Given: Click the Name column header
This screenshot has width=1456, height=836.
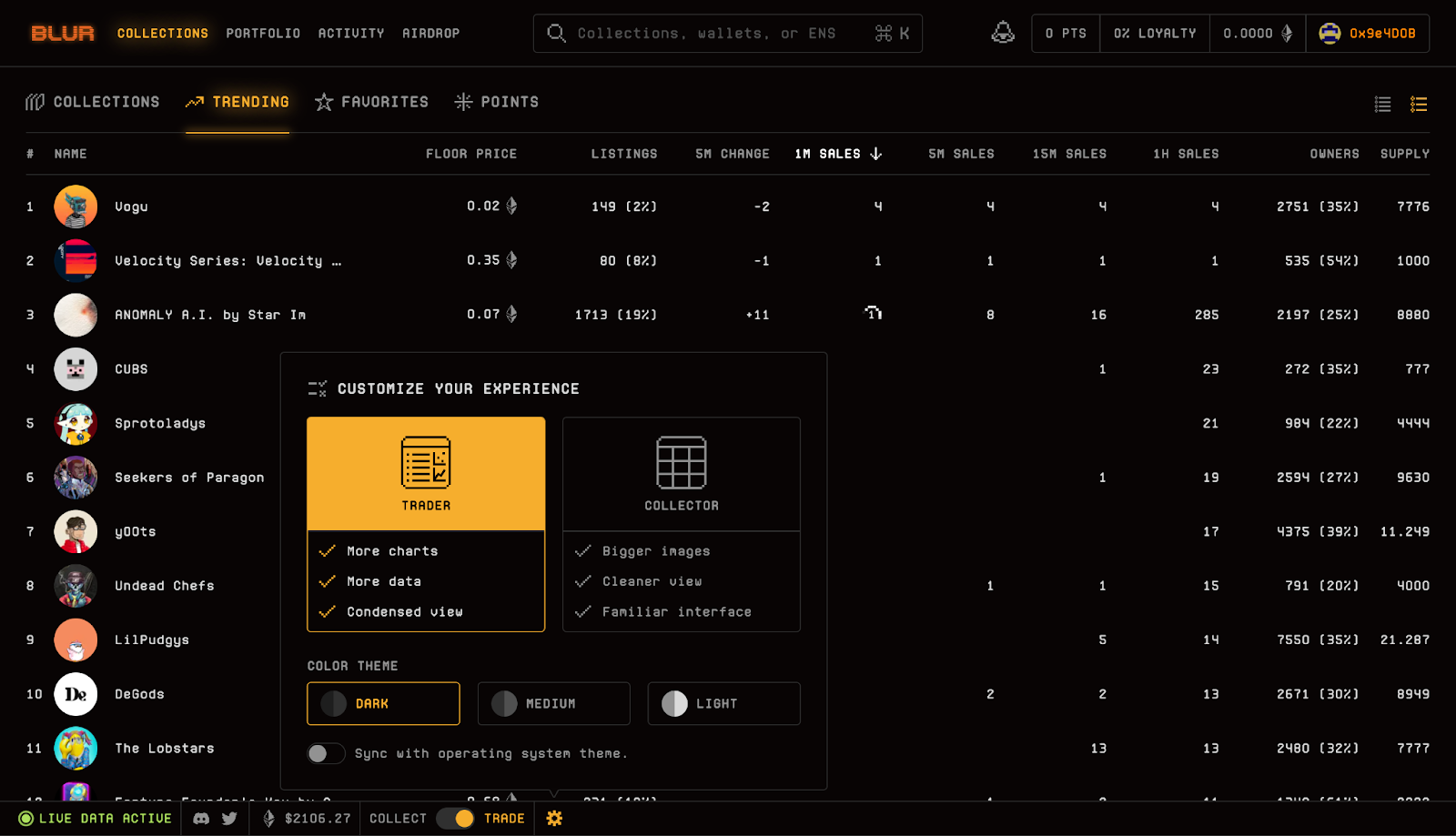Looking at the screenshot, I should pyautogui.click(x=70, y=154).
